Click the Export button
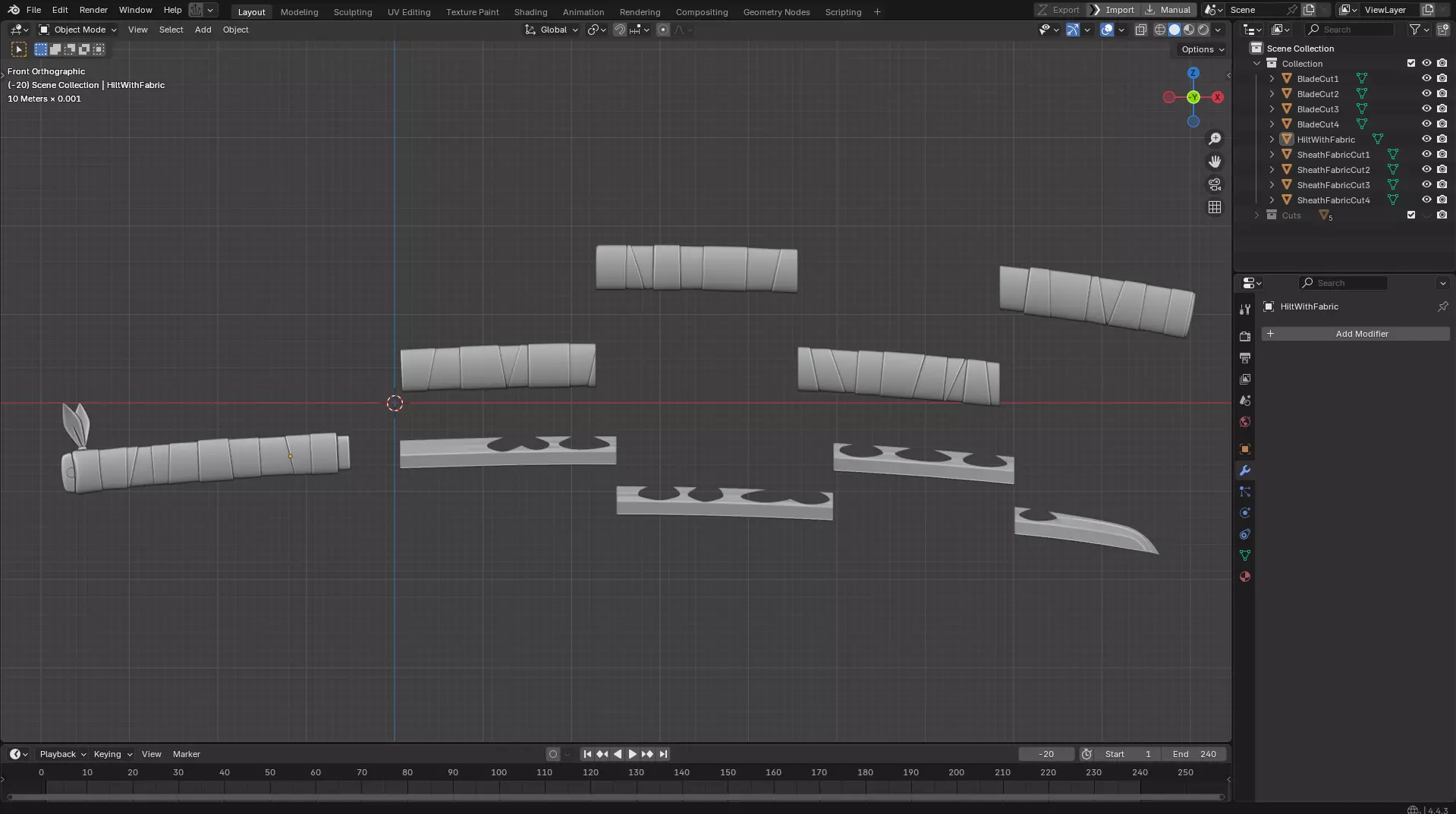This screenshot has height=814, width=1456. point(1058,10)
